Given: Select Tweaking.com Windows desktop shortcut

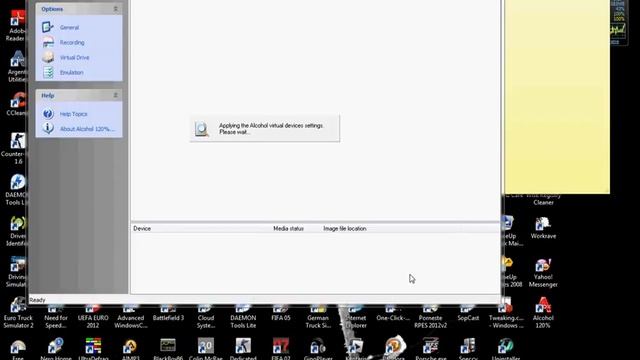Looking at the screenshot, I should tap(506, 314).
